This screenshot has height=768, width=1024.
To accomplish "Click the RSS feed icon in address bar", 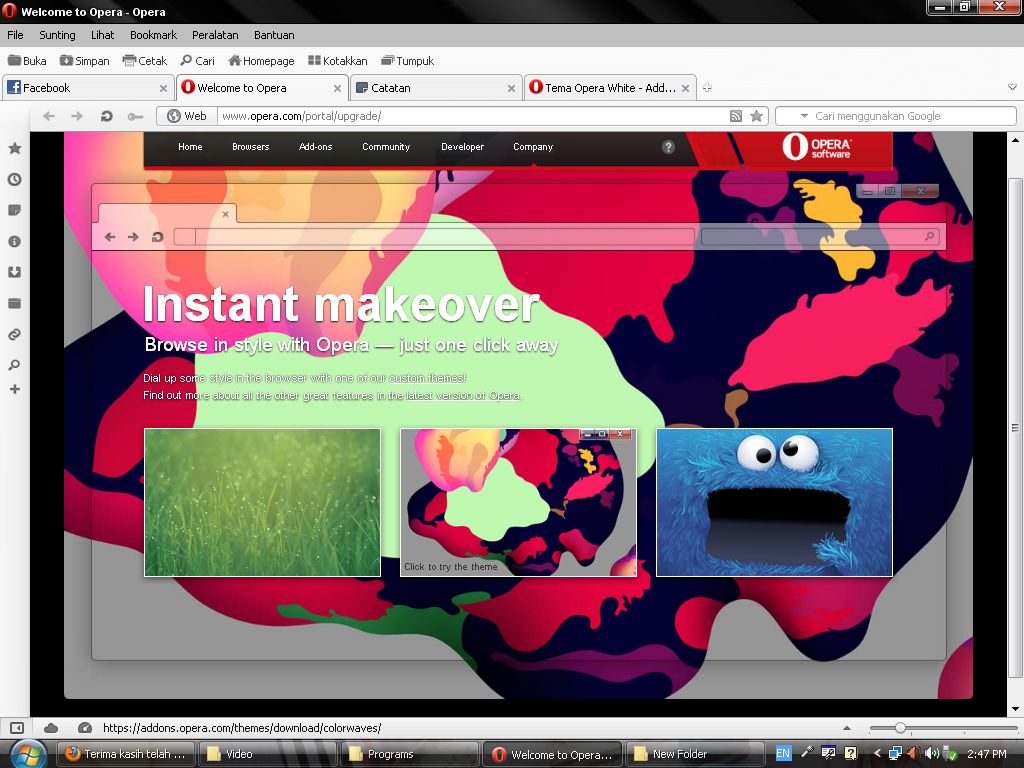I will tap(735, 116).
